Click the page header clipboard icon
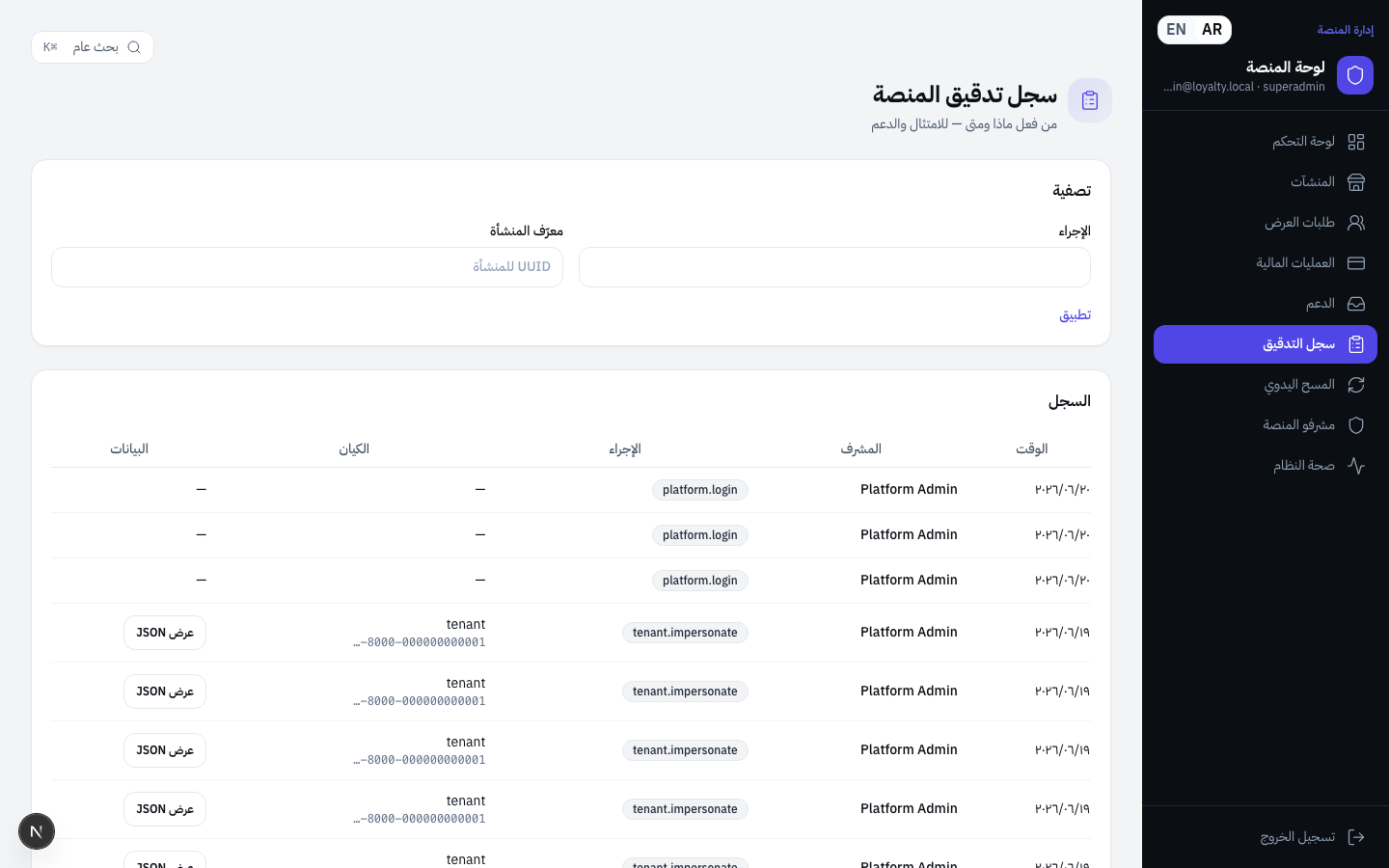 (1090, 100)
